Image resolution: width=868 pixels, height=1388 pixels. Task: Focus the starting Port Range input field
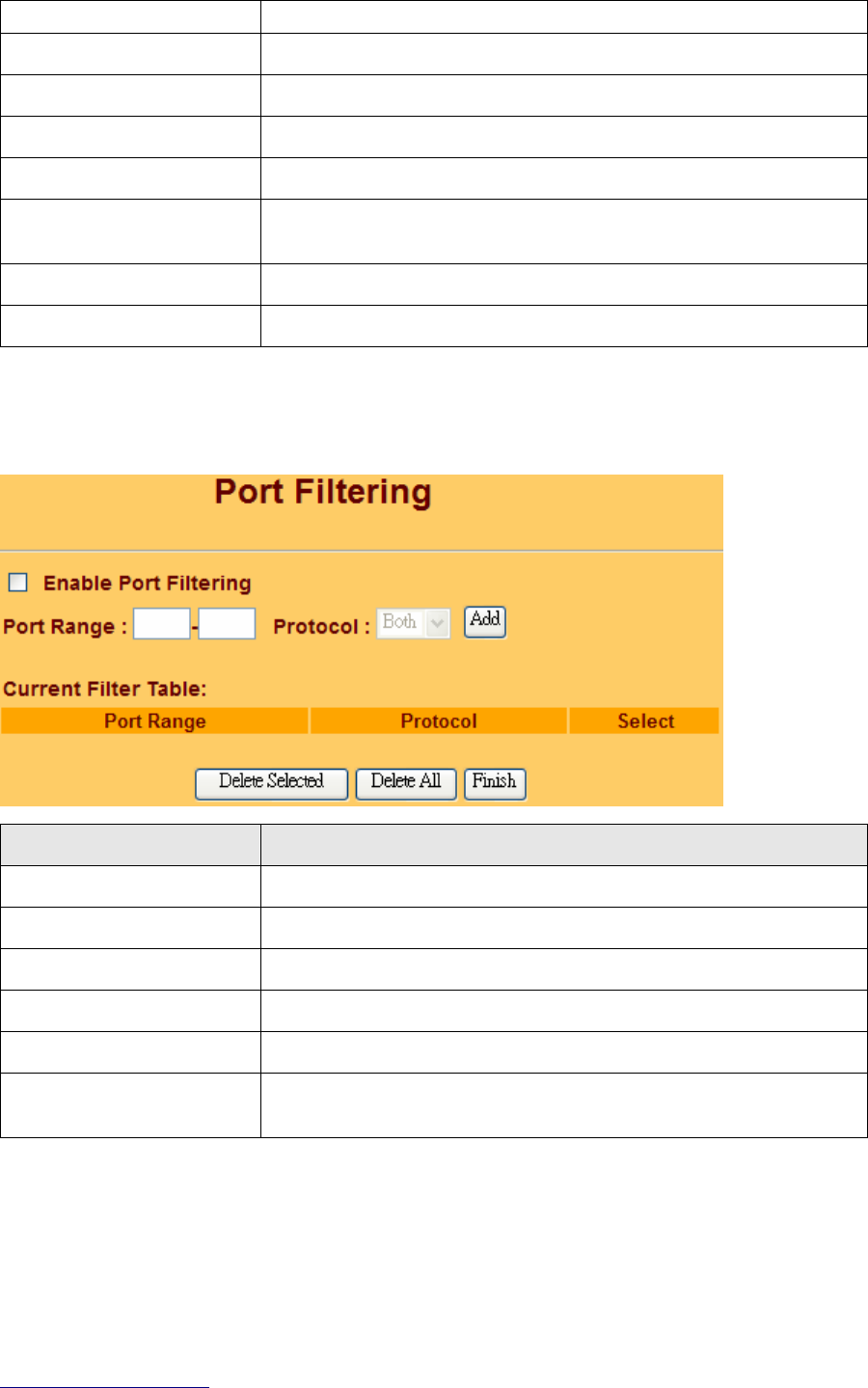[x=161, y=624]
